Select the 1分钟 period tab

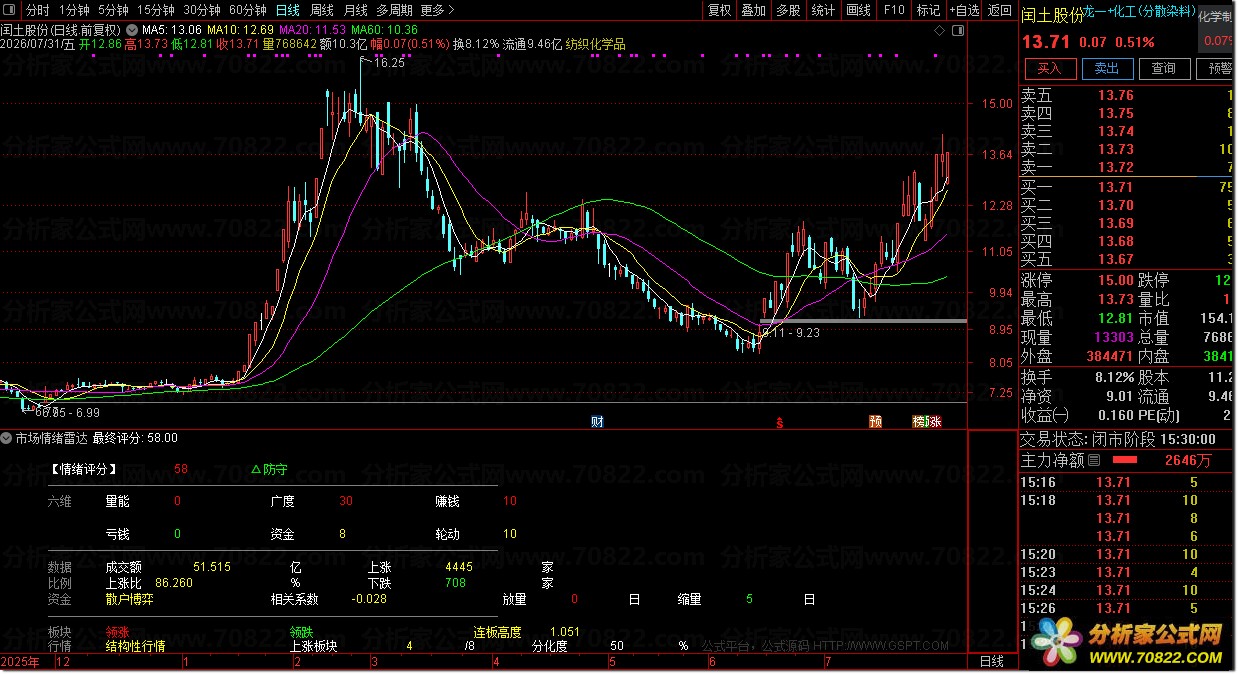pos(75,10)
